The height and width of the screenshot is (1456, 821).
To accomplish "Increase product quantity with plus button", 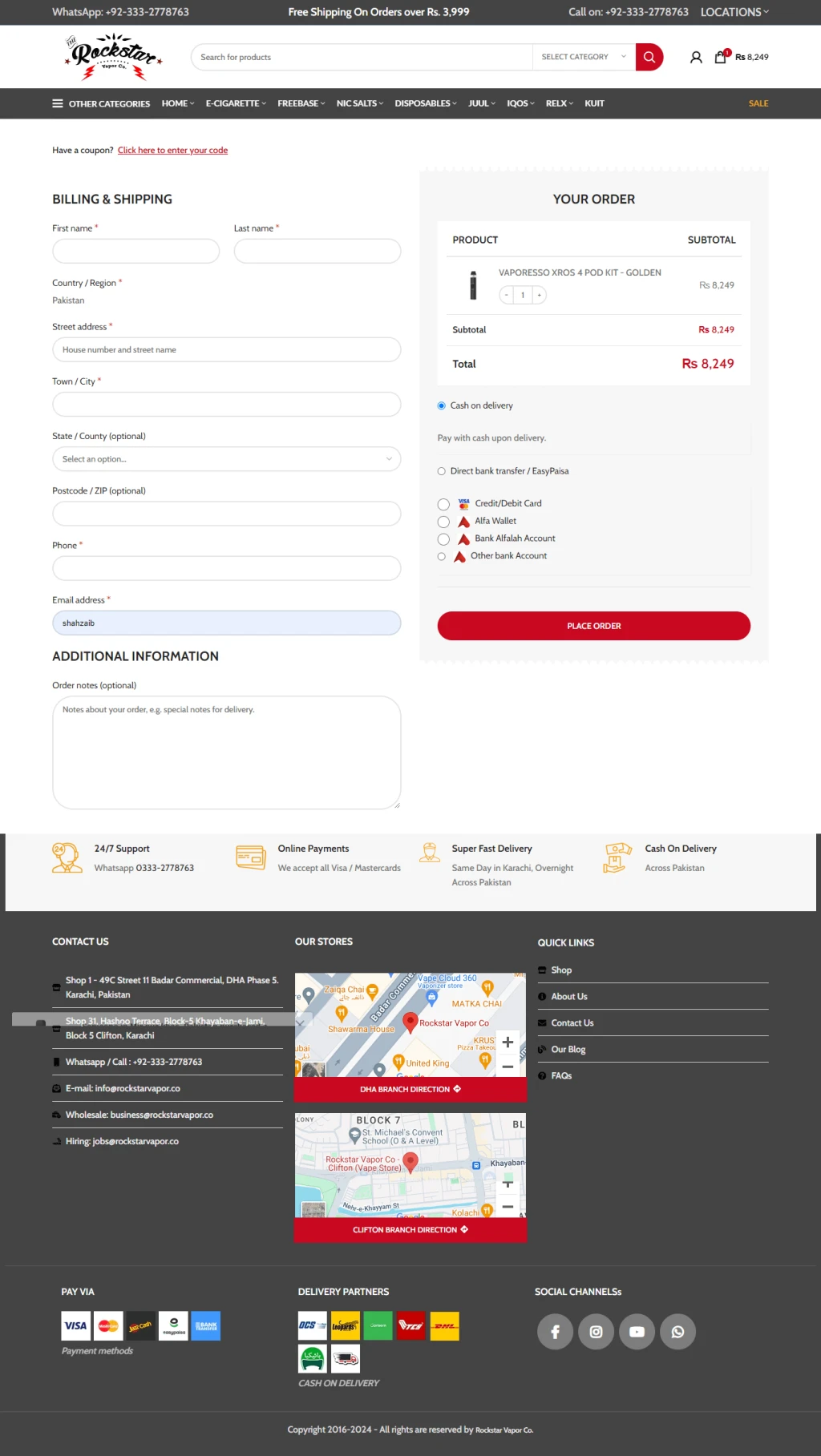I will click(540, 295).
